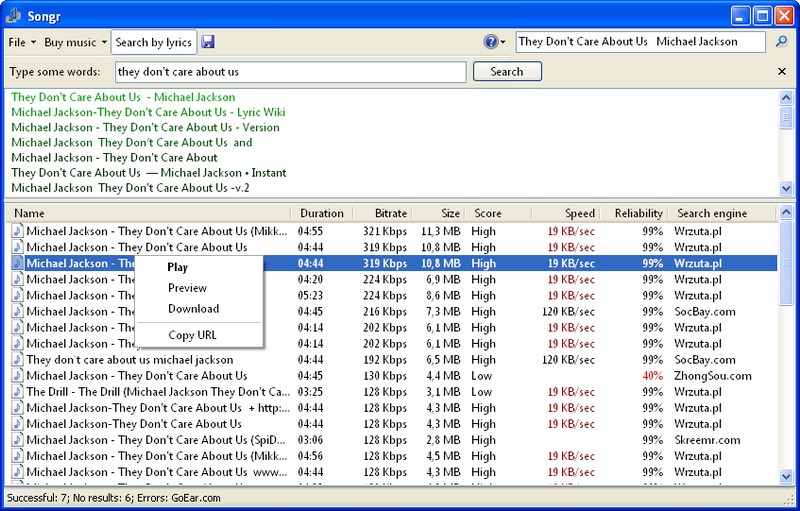The height and width of the screenshot is (511, 800).
Task: Click the results list scrollbar up arrow
Action: click(786, 212)
